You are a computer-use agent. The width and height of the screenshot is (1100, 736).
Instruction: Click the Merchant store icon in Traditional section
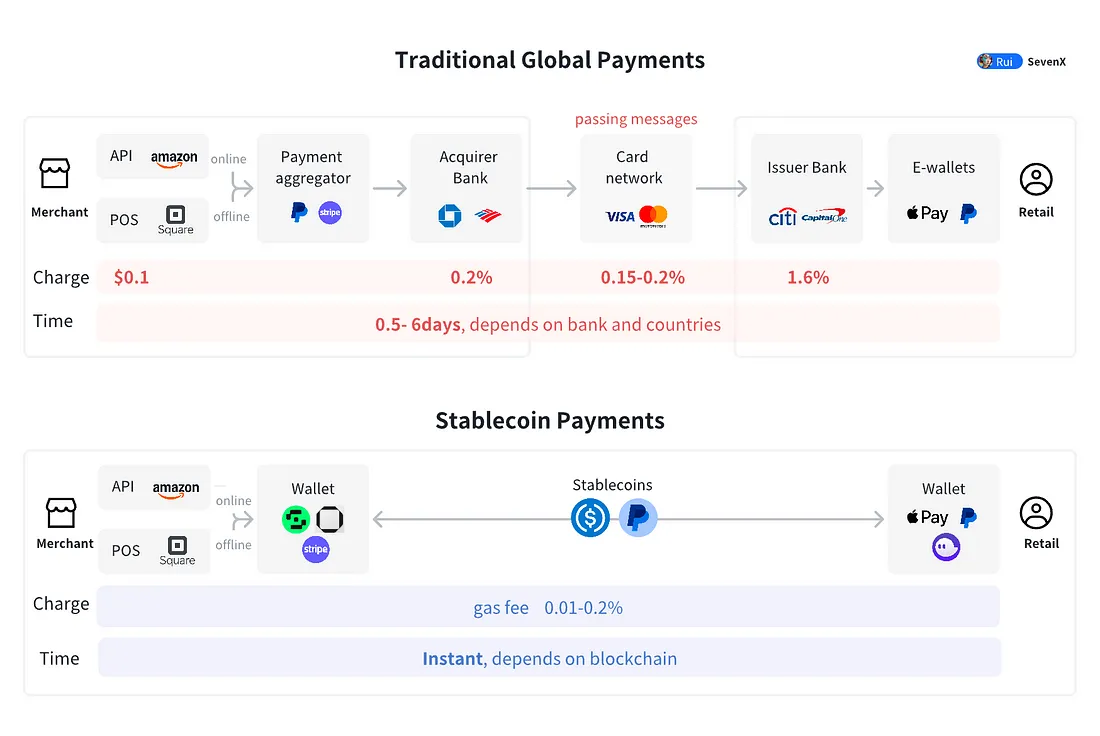[x=55, y=174]
